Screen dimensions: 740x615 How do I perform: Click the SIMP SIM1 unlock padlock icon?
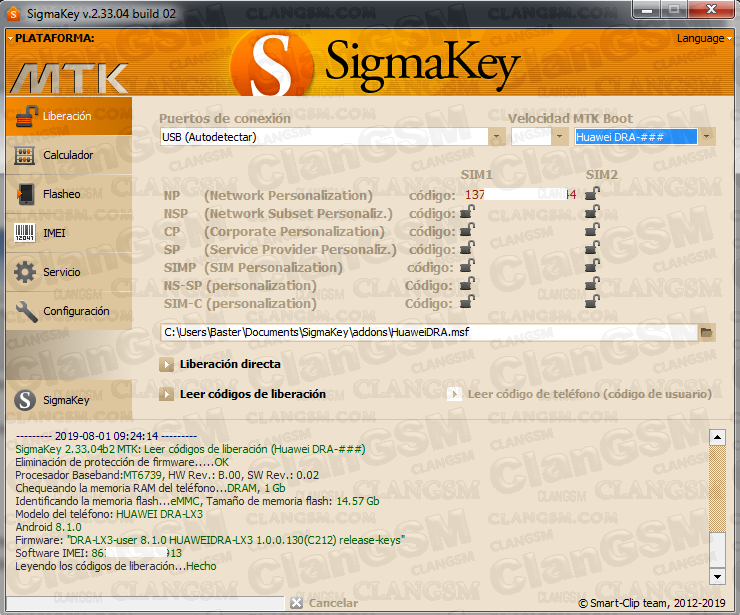click(x=467, y=265)
